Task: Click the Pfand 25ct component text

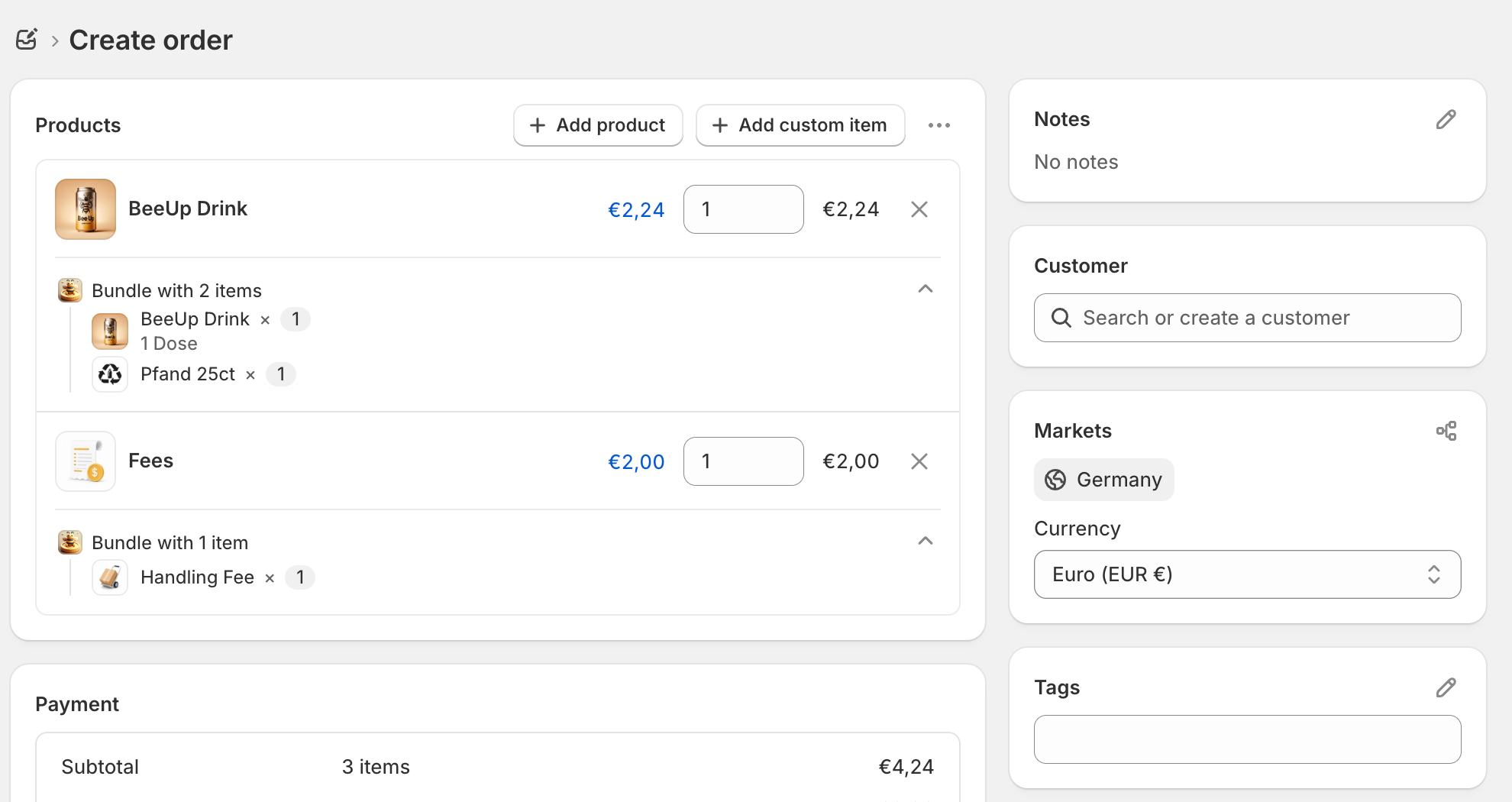Action: [x=188, y=374]
